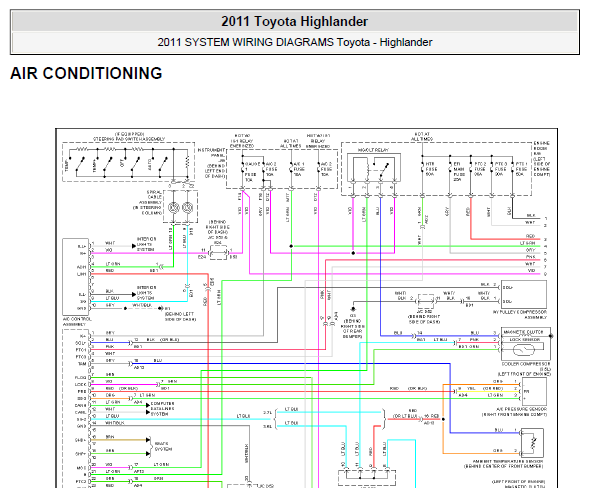This screenshot has width=604, height=488.
Task: Click the GAUGE FUSE label
Action: pos(251,171)
